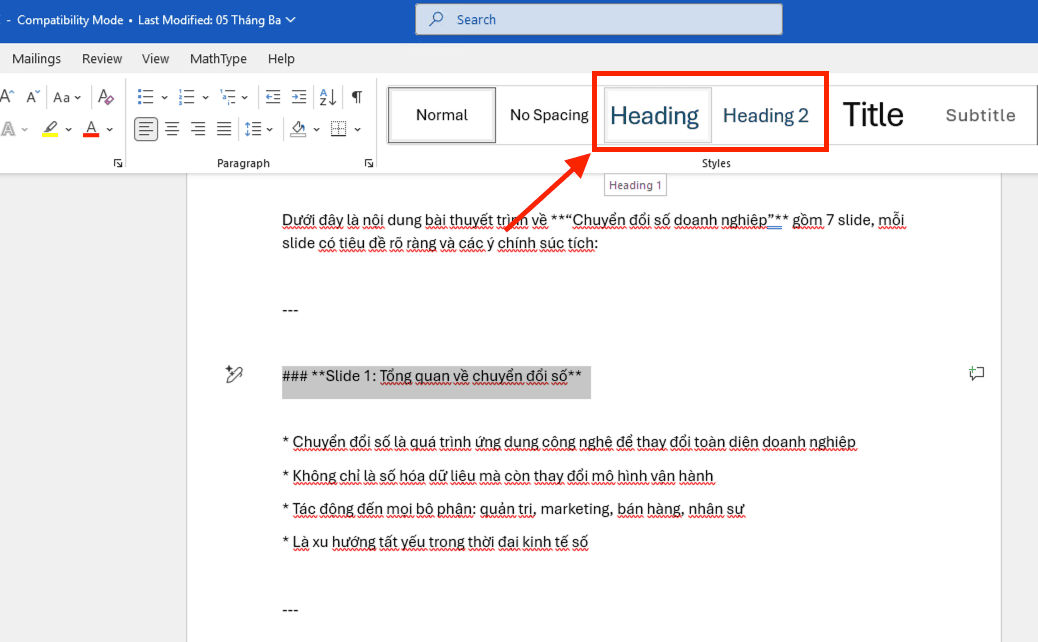Click the Decrease Font Size icon
Screen dimensions: 1038x642
(33, 97)
